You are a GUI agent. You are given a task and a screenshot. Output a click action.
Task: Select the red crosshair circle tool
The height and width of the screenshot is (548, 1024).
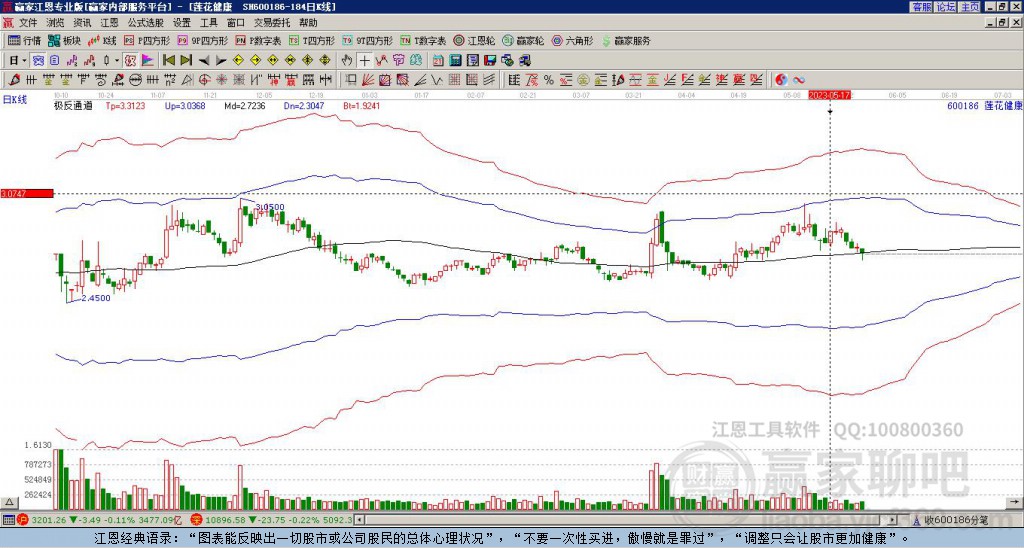(204, 80)
